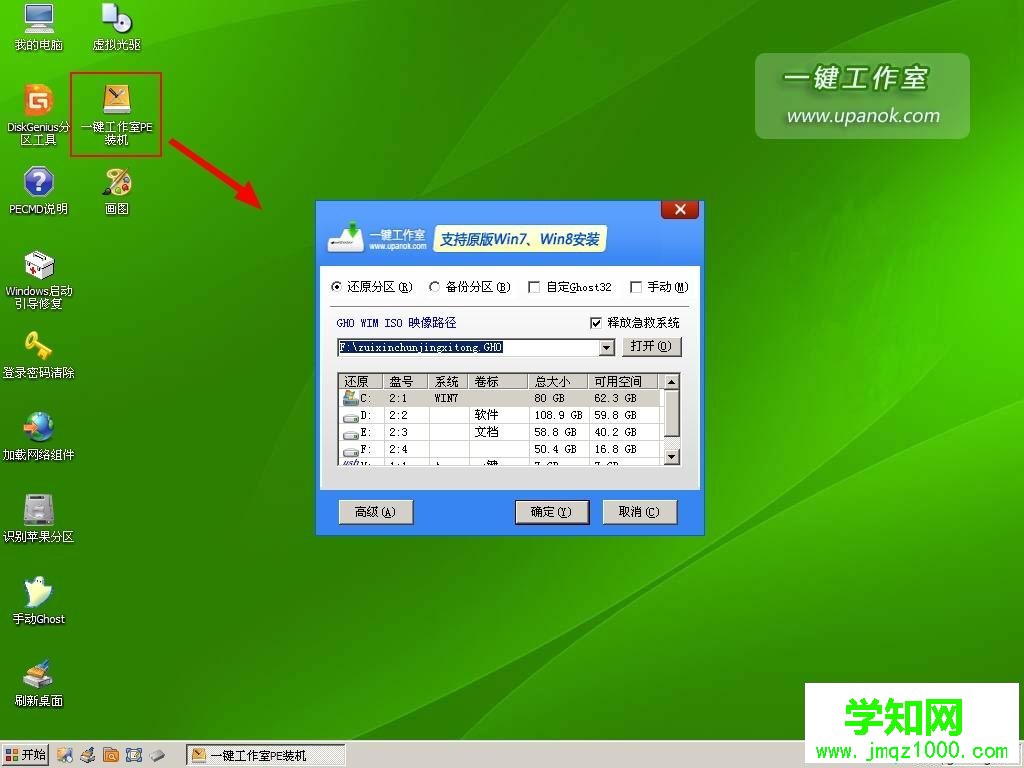The width and height of the screenshot is (1024, 768).
Task: Select 还原分区(R) radio button
Action: [x=372, y=287]
